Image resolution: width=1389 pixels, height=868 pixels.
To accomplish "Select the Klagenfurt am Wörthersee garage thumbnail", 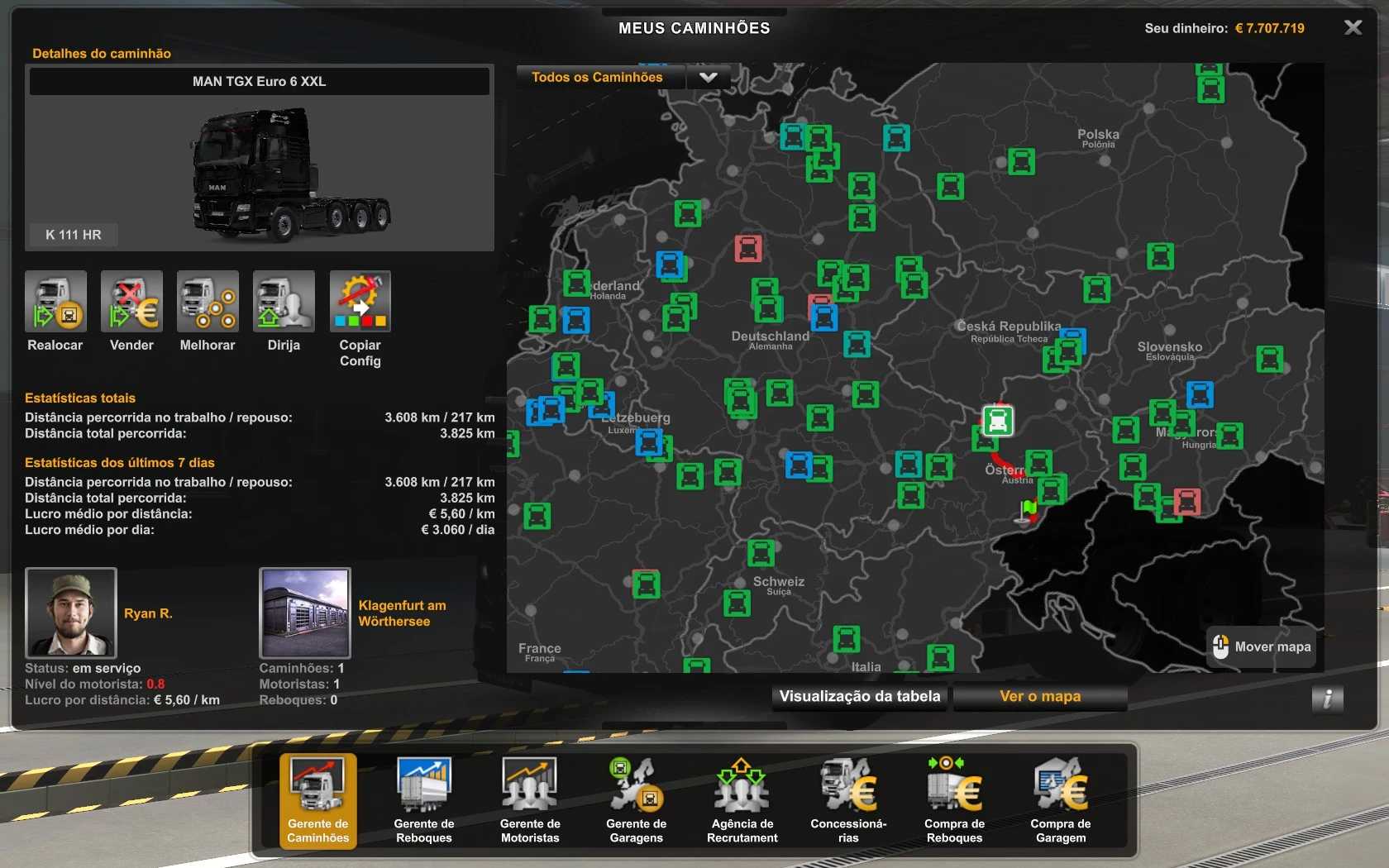I will [305, 613].
